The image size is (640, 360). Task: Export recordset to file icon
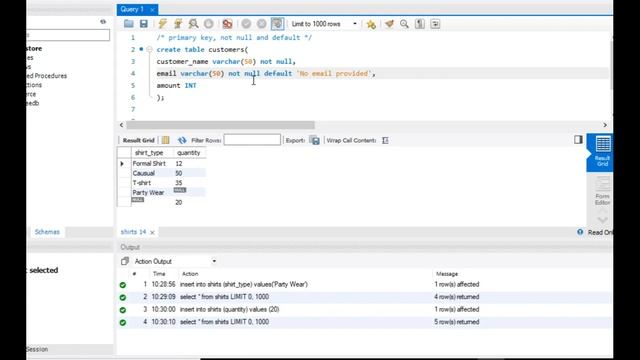click(x=315, y=140)
